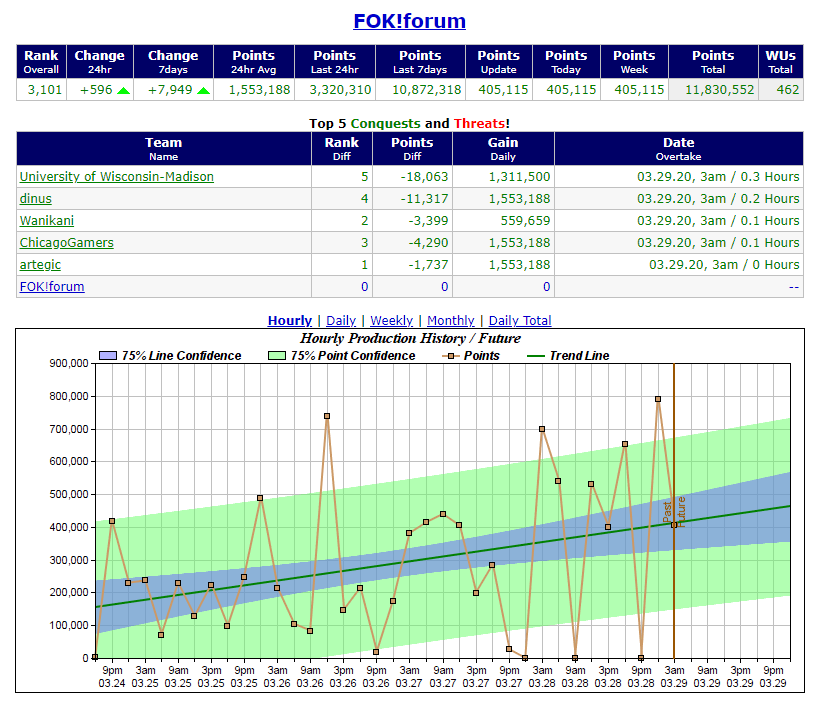Click the 10,872,318 last 7days value
The image size is (815, 704).
[x=427, y=89]
